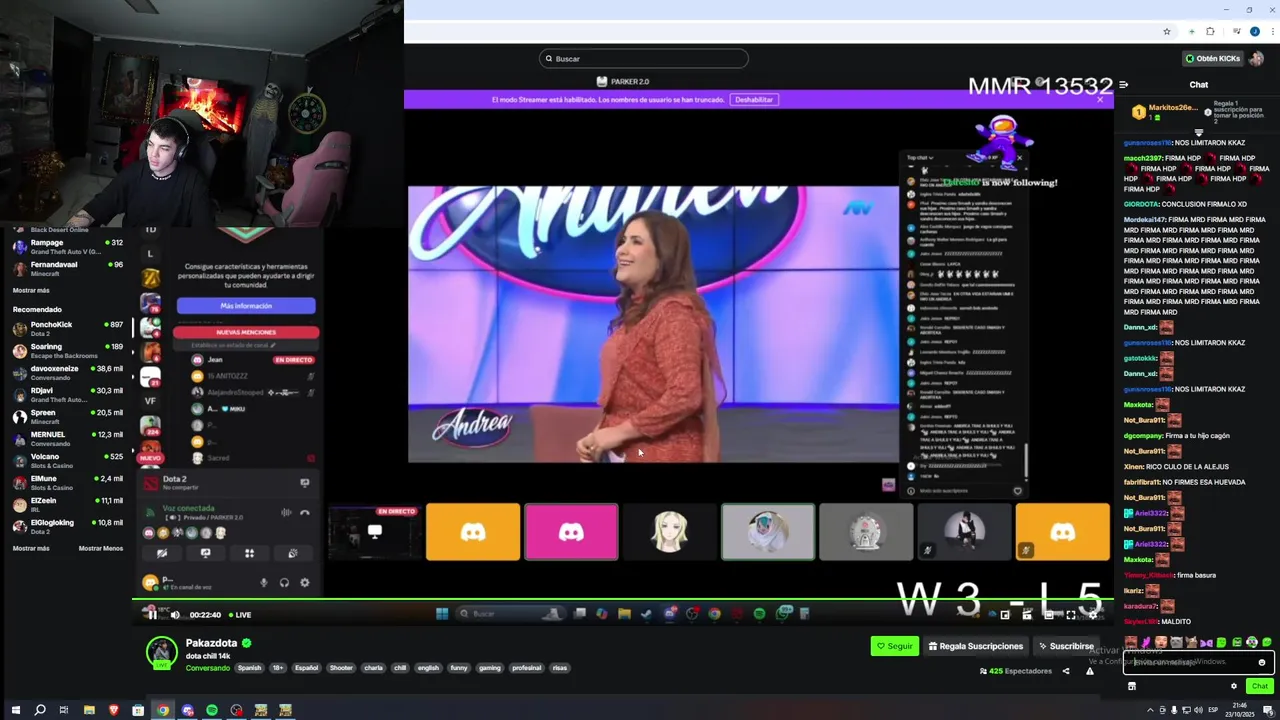The height and width of the screenshot is (720, 1280).
Task: Collapse the chat panel arrow
Action: click(1124, 85)
